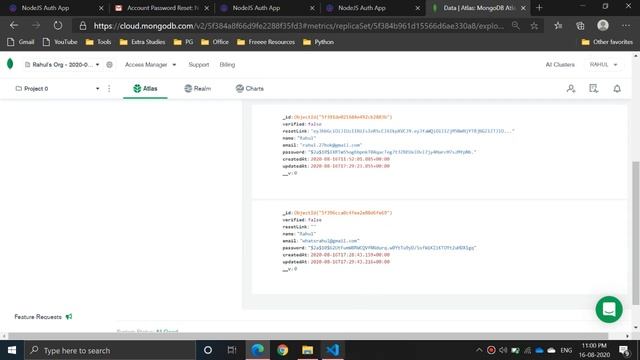The image size is (640, 360).
Task: Click the zoom magnifier in address bar
Action: 516,26
